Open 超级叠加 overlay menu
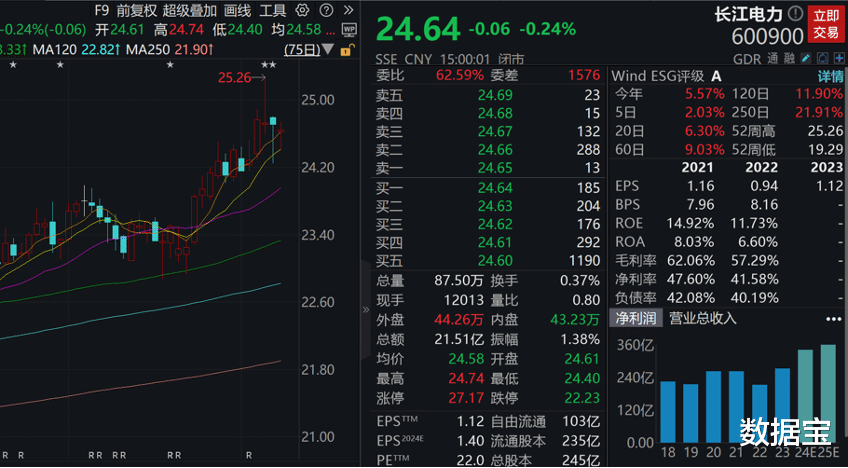The image size is (848, 468). (x=189, y=10)
